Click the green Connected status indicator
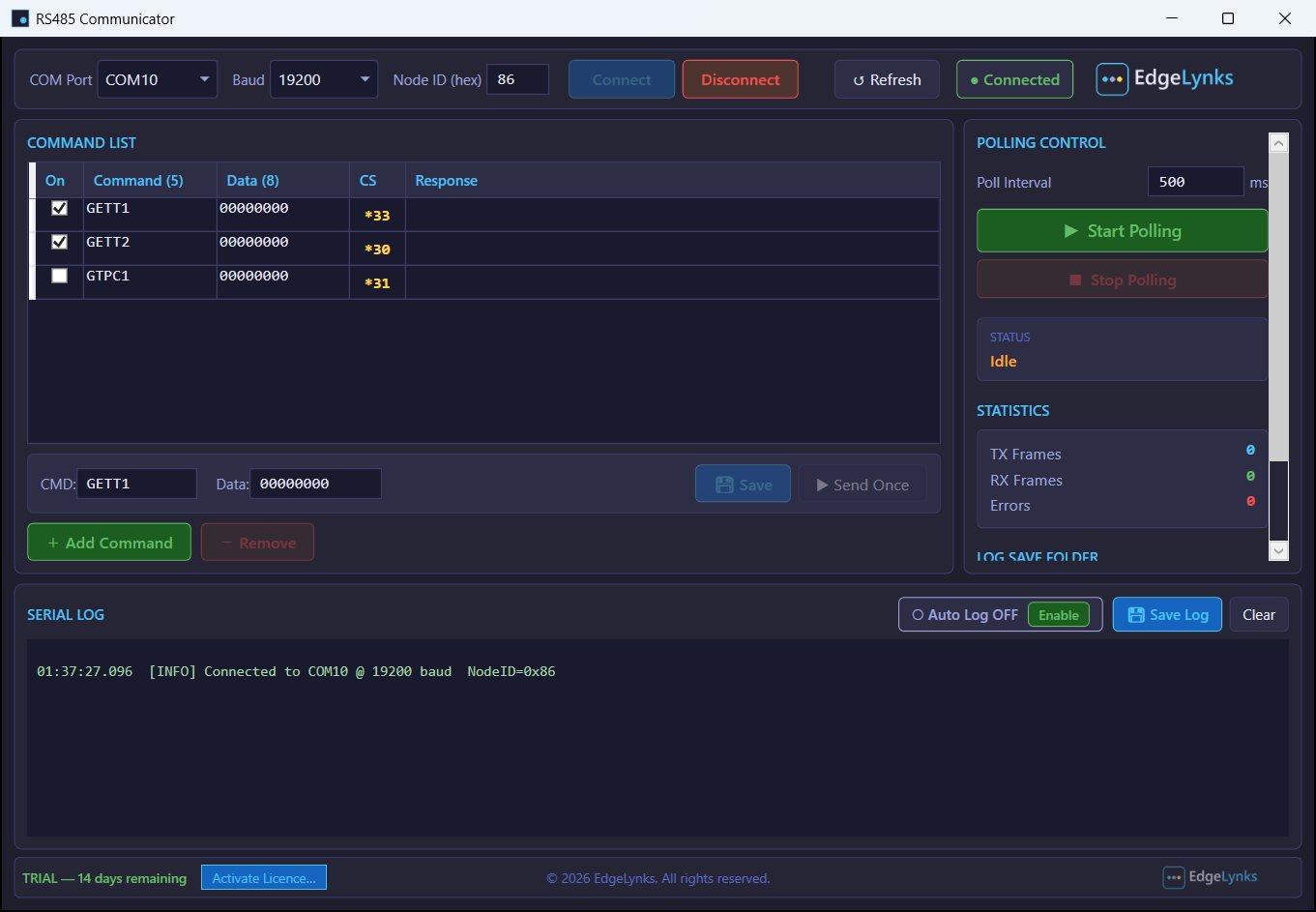Image resolution: width=1316 pixels, height=912 pixels. point(1014,79)
